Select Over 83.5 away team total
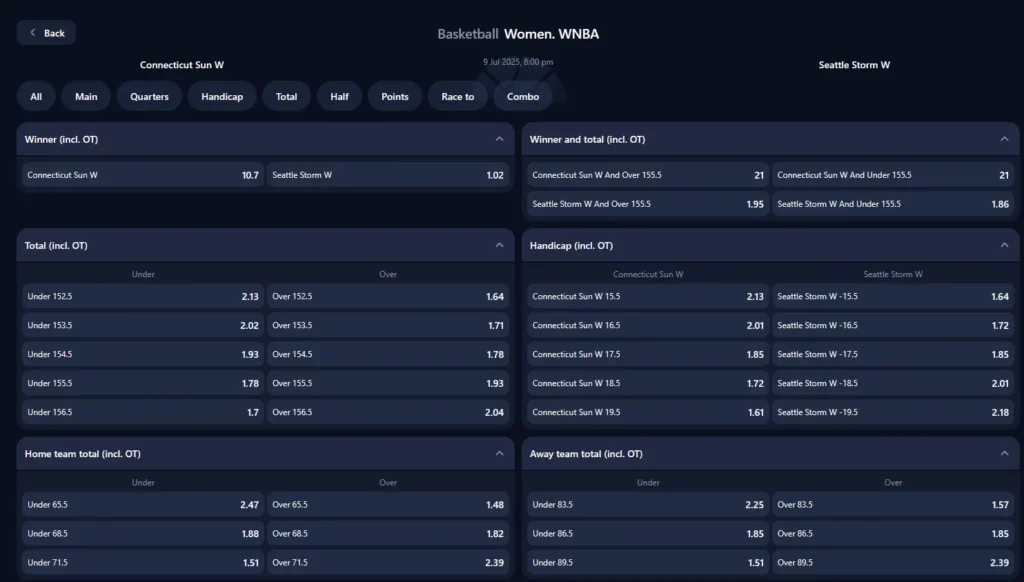The width and height of the screenshot is (1024, 582). 893,505
